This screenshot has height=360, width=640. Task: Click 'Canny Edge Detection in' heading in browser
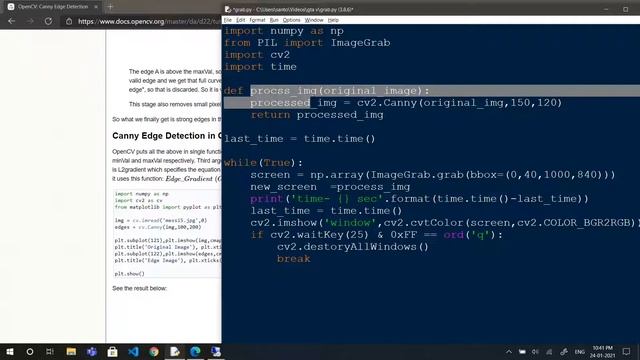click(x=167, y=136)
